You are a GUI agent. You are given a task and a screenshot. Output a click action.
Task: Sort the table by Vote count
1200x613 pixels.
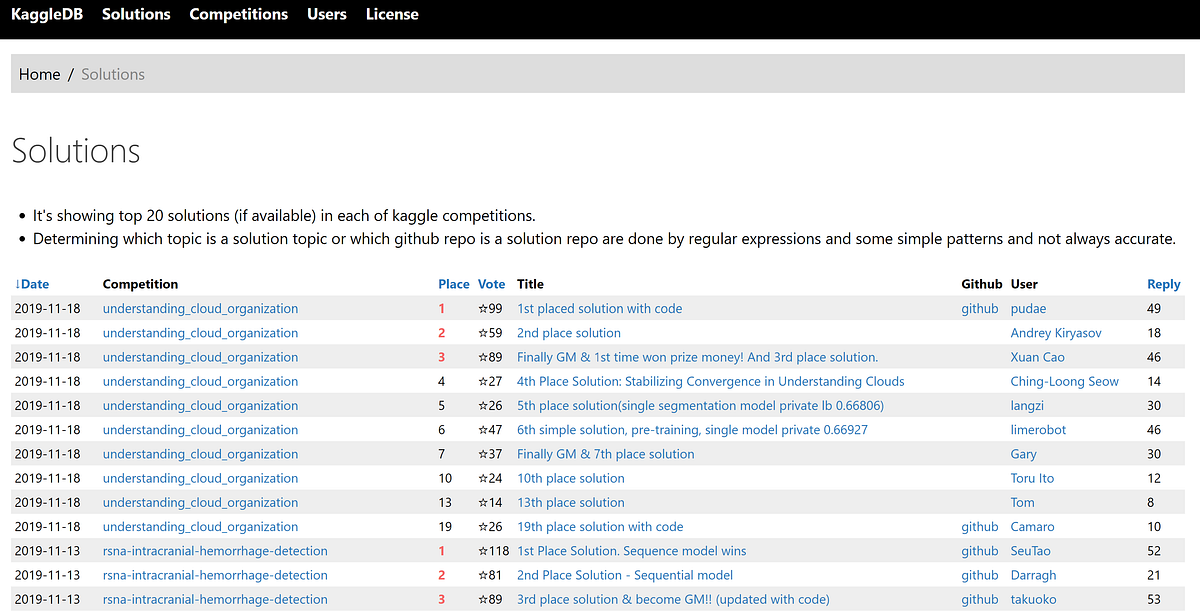tap(491, 283)
